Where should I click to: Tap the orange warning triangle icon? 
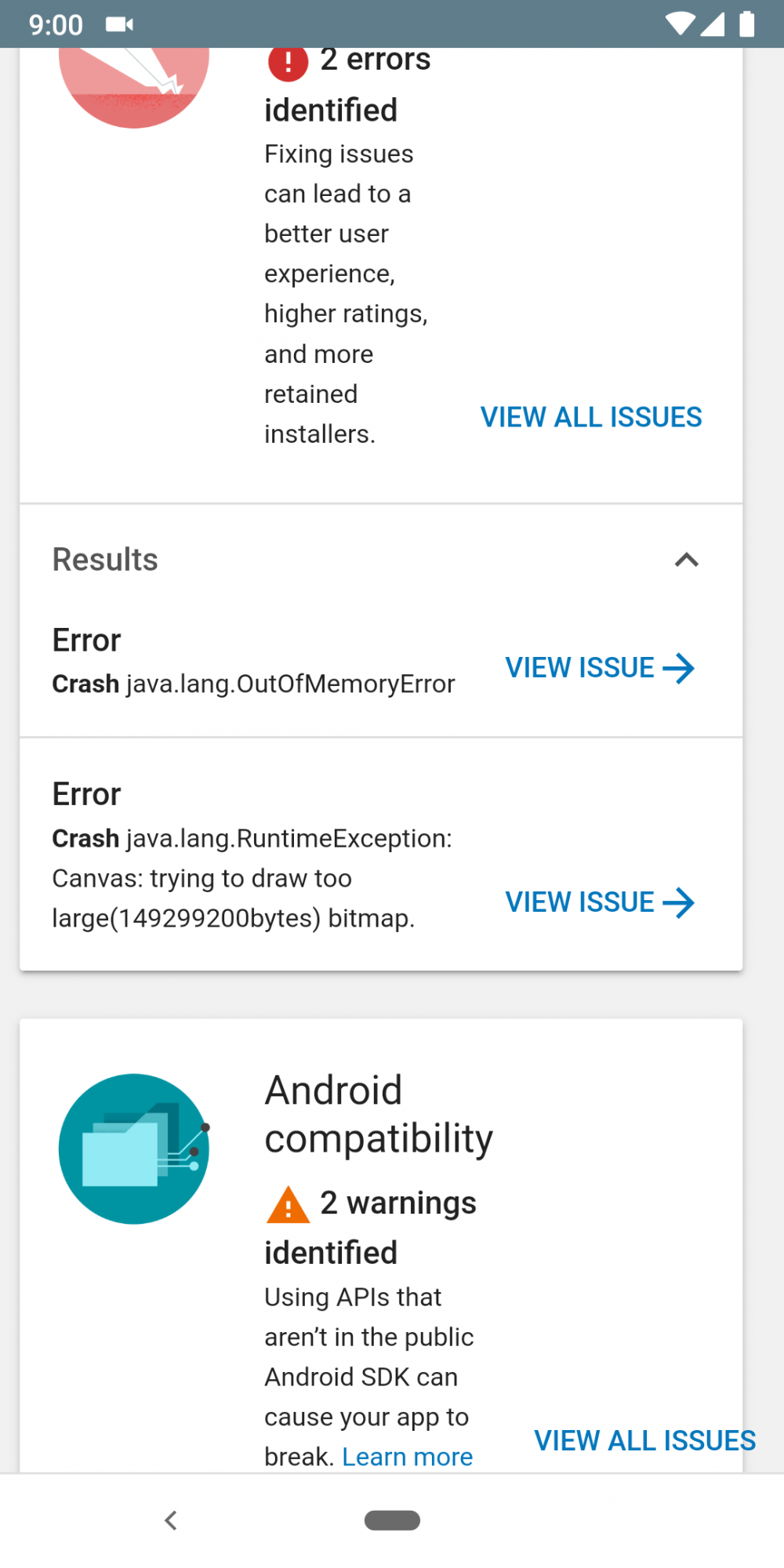pyautogui.click(x=288, y=1205)
